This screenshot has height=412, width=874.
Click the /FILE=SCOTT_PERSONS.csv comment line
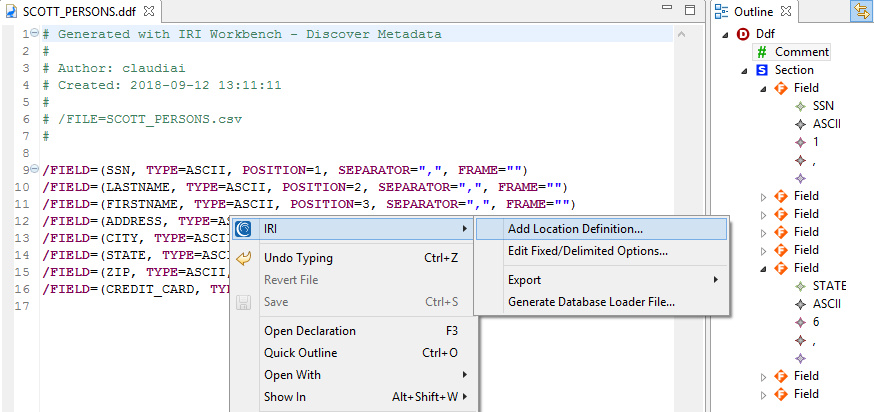[x=142, y=119]
